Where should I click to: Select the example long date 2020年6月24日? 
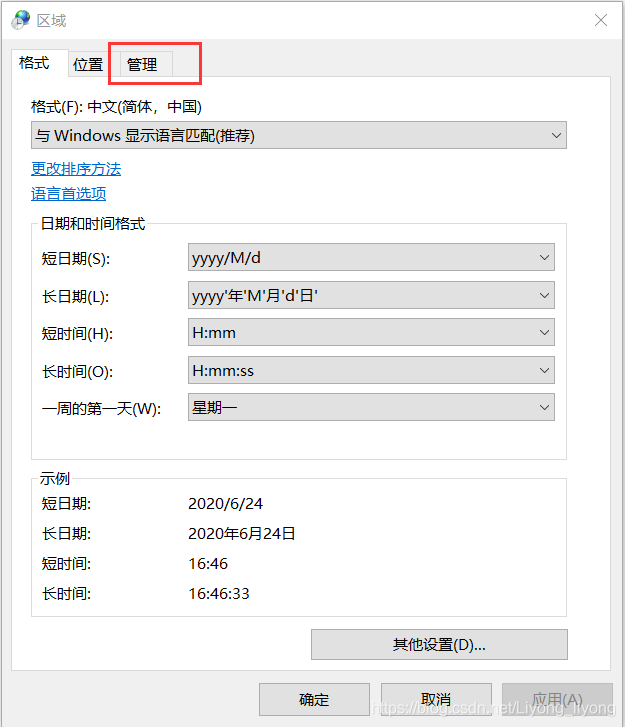(x=242, y=534)
